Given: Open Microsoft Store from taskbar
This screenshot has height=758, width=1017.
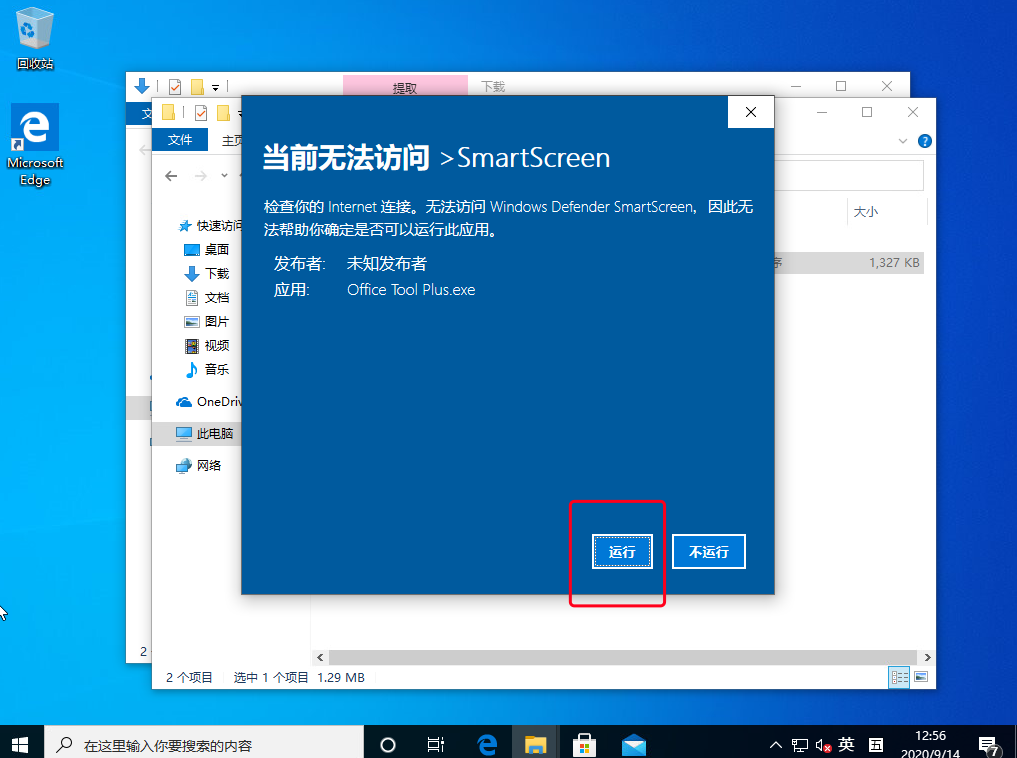Looking at the screenshot, I should click(x=584, y=744).
